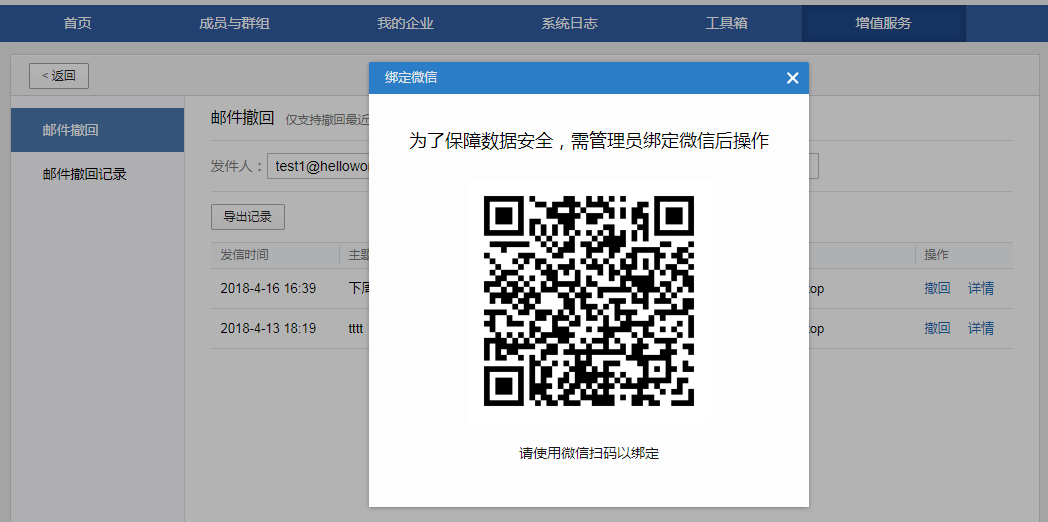Open 详情 for the 2018-4-16 email
Screen dimensions: 1048x522
[x=980, y=289]
